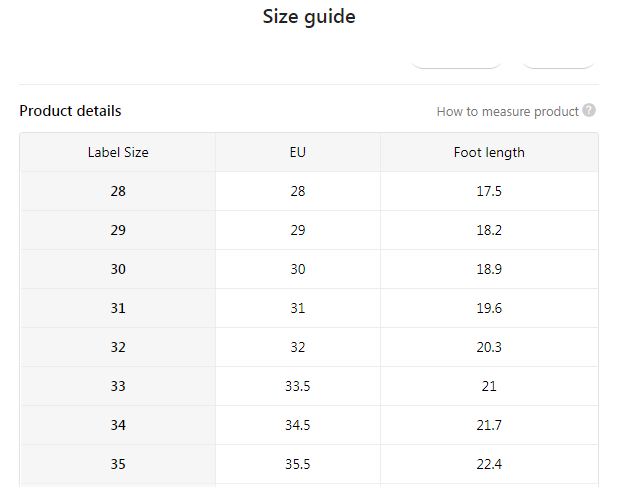Click the 17.5 foot length cell
This screenshot has height=487, width=622.
click(x=489, y=191)
